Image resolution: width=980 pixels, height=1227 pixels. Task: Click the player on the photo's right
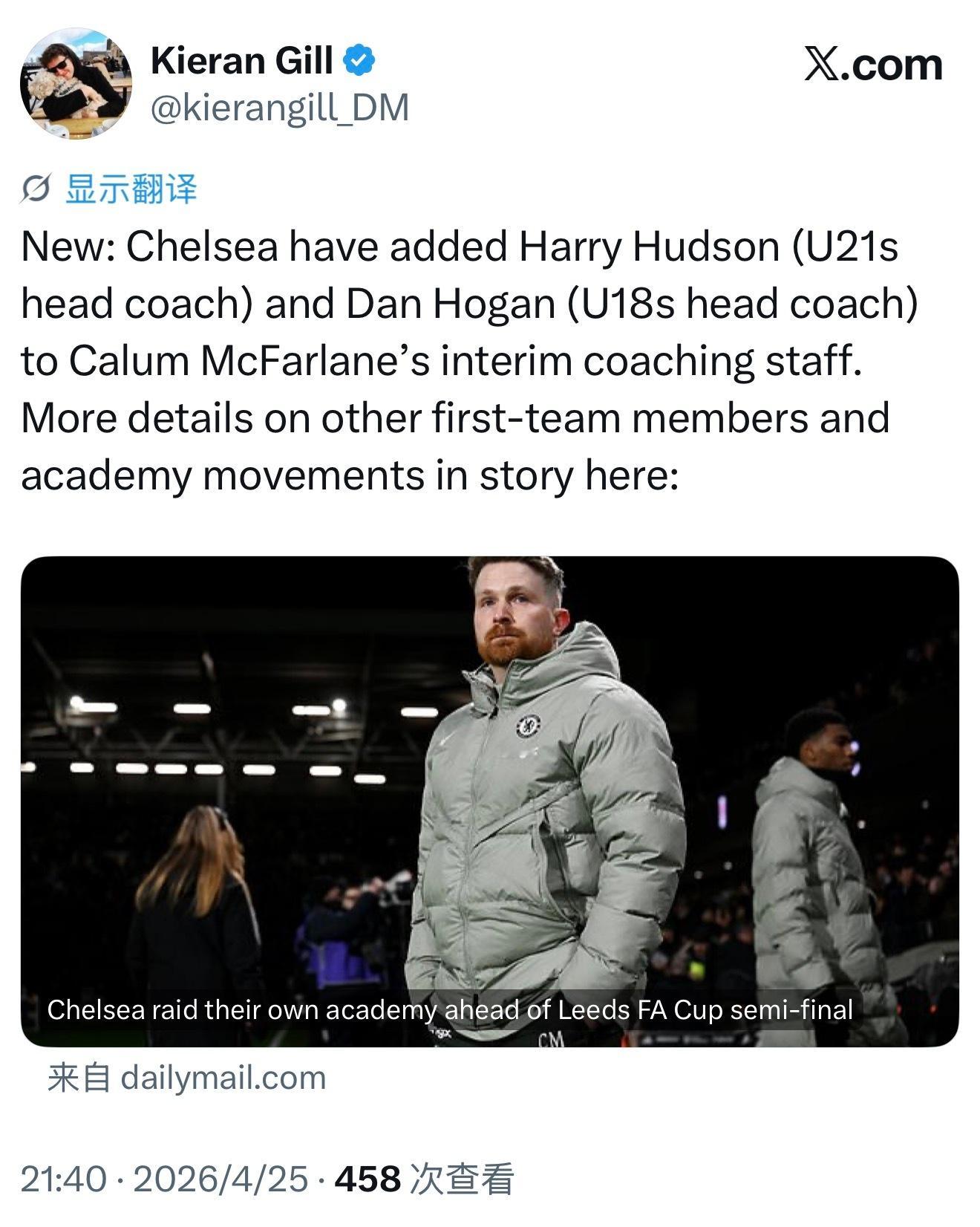(x=820, y=854)
